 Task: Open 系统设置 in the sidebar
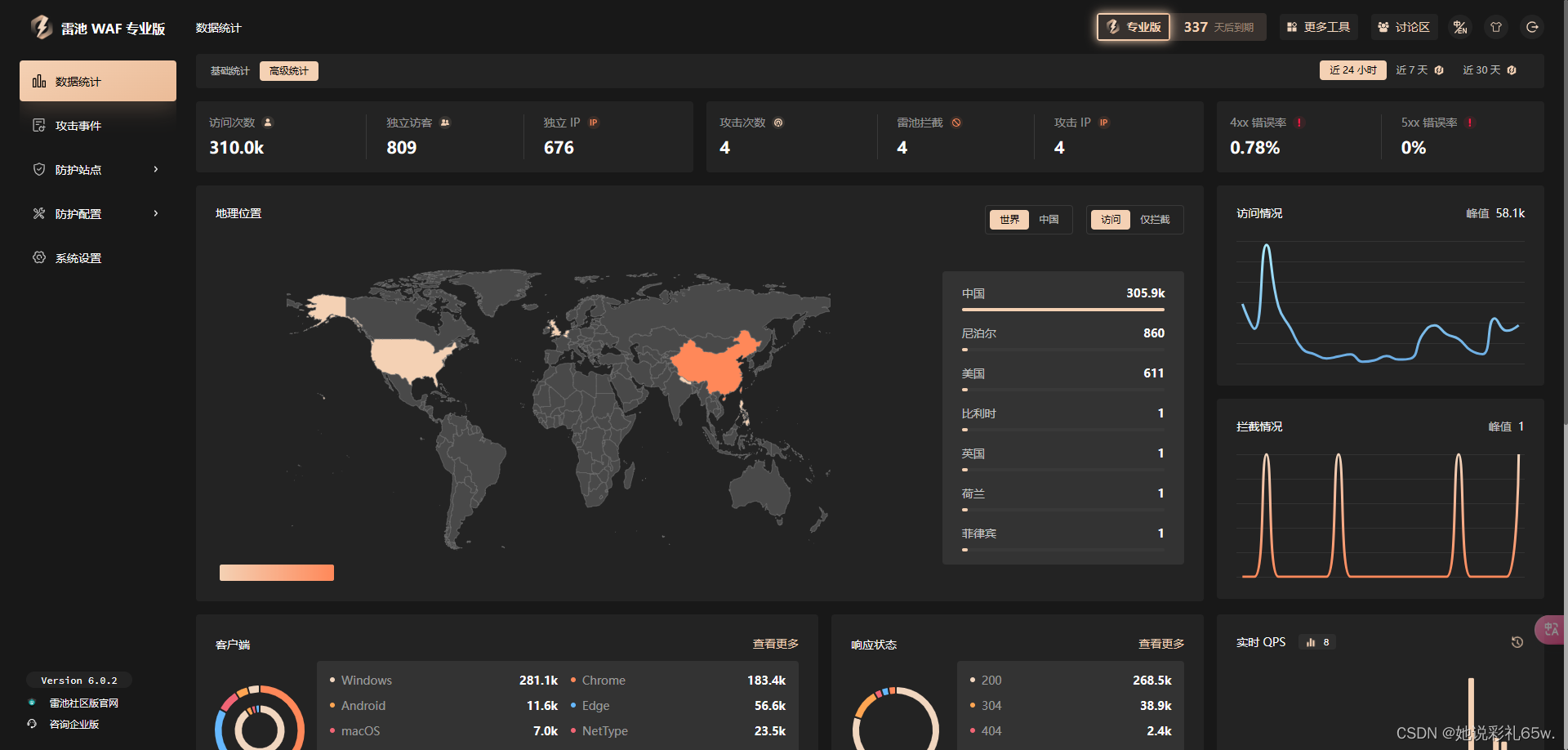pos(98,257)
